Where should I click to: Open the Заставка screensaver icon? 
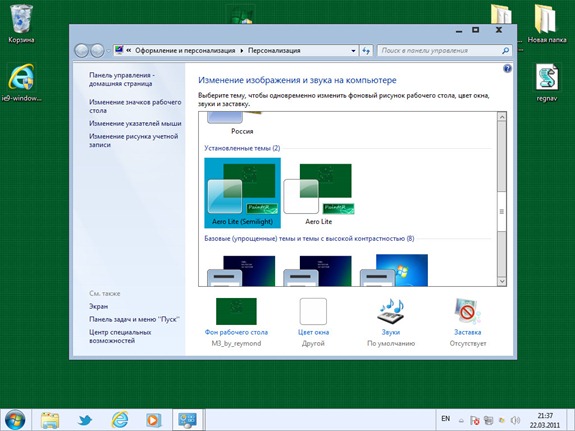coord(467,311)
